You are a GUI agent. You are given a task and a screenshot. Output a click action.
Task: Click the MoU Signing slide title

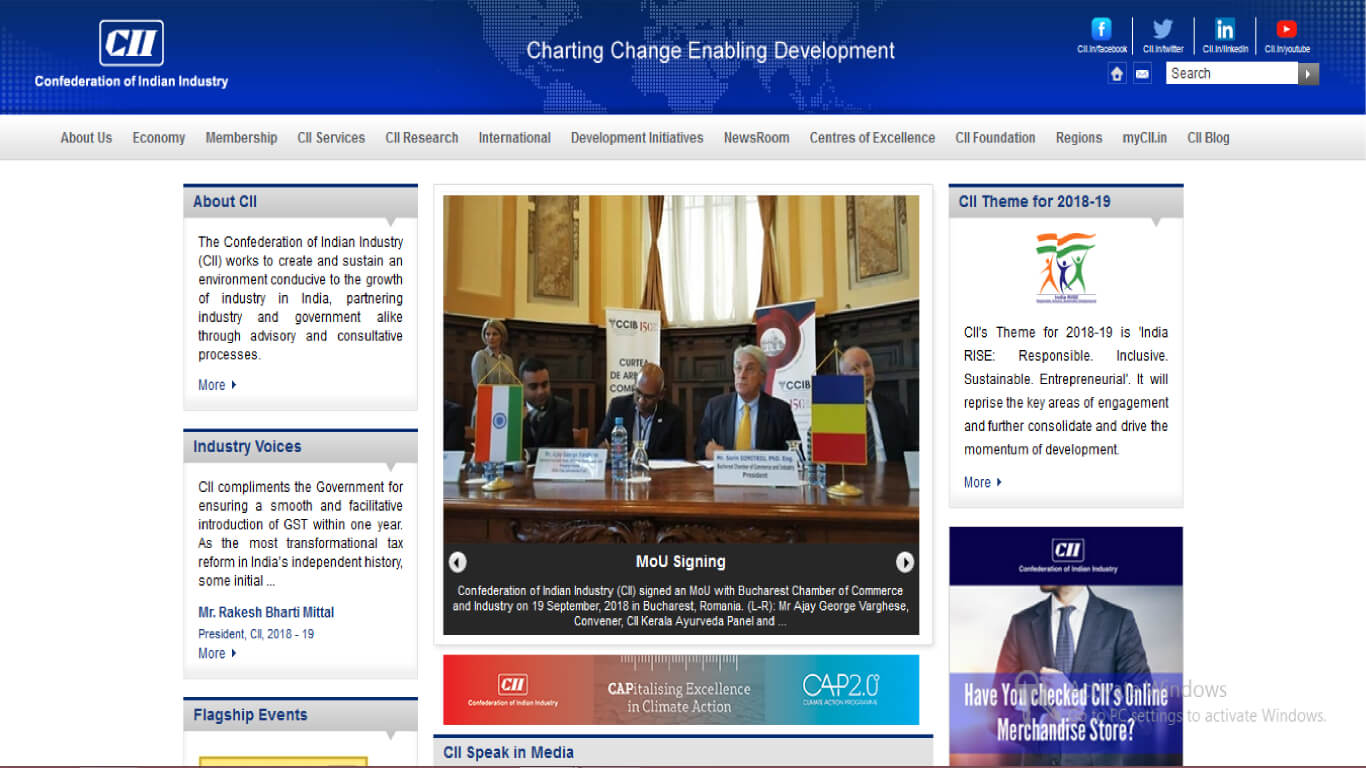tap(680, 562)
